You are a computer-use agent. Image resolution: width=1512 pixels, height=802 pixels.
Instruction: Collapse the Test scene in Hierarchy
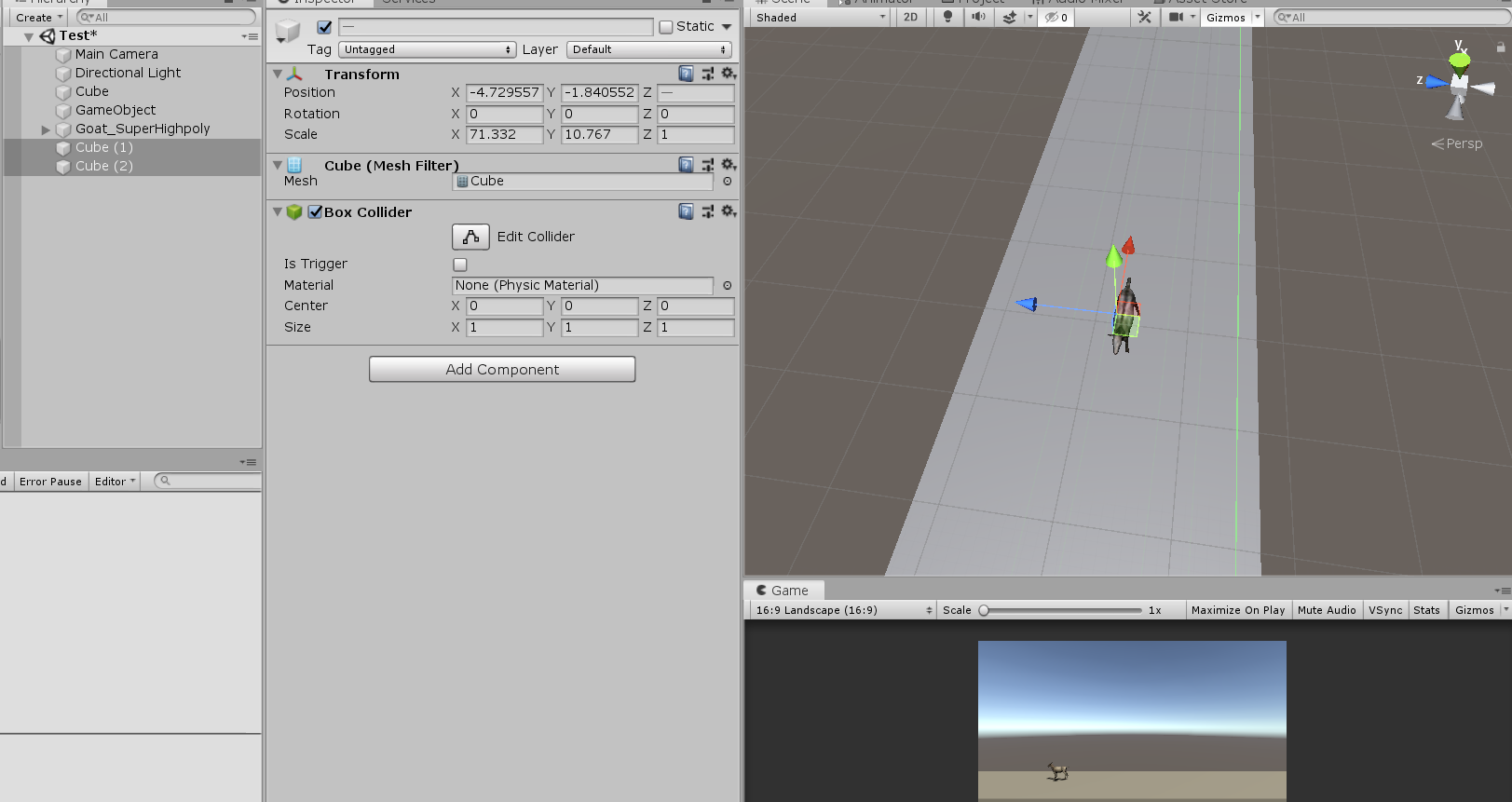[x=29, y=36]
